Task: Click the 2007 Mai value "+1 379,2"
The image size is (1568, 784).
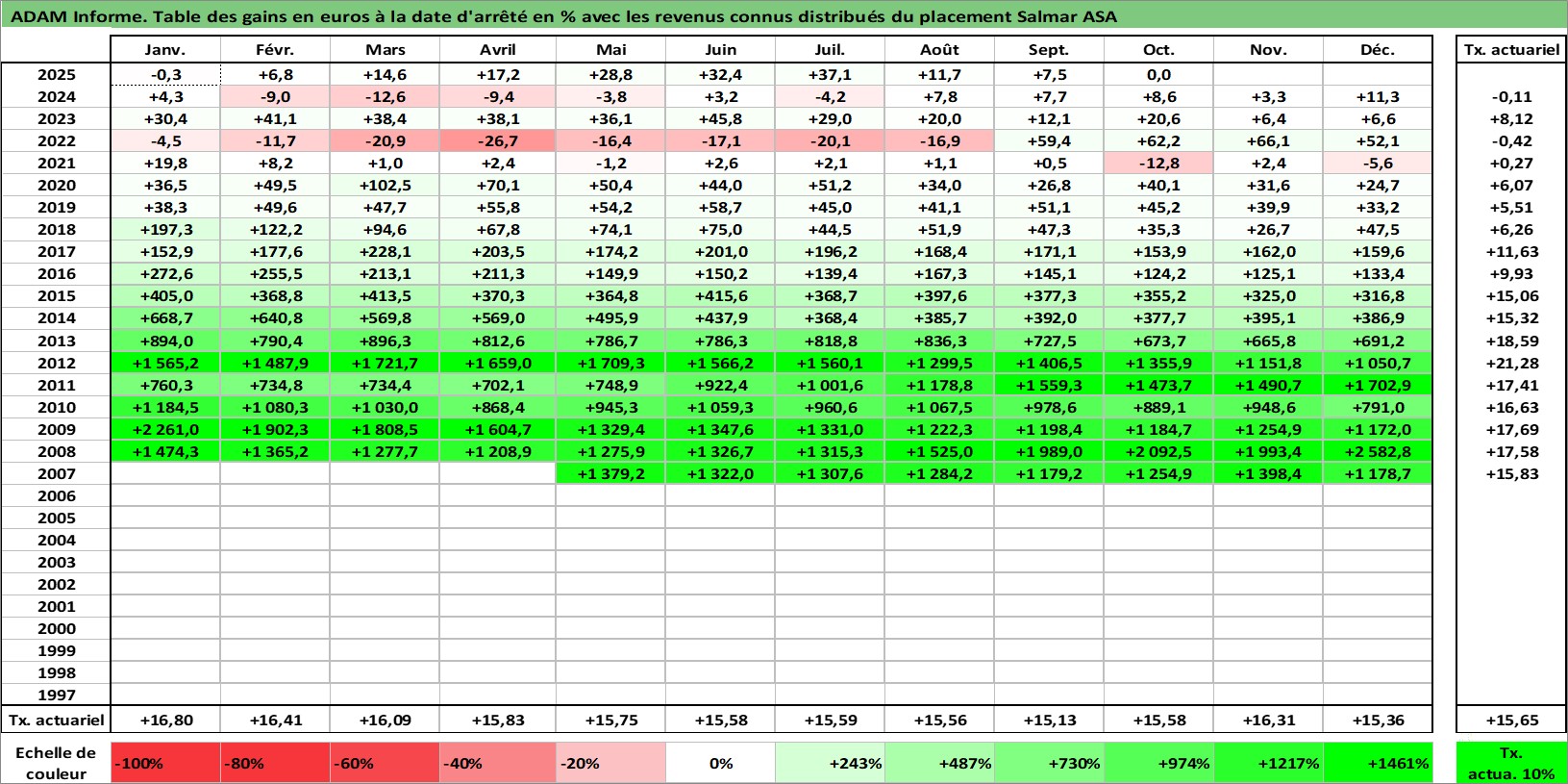Action: click(x=610, y=474)
